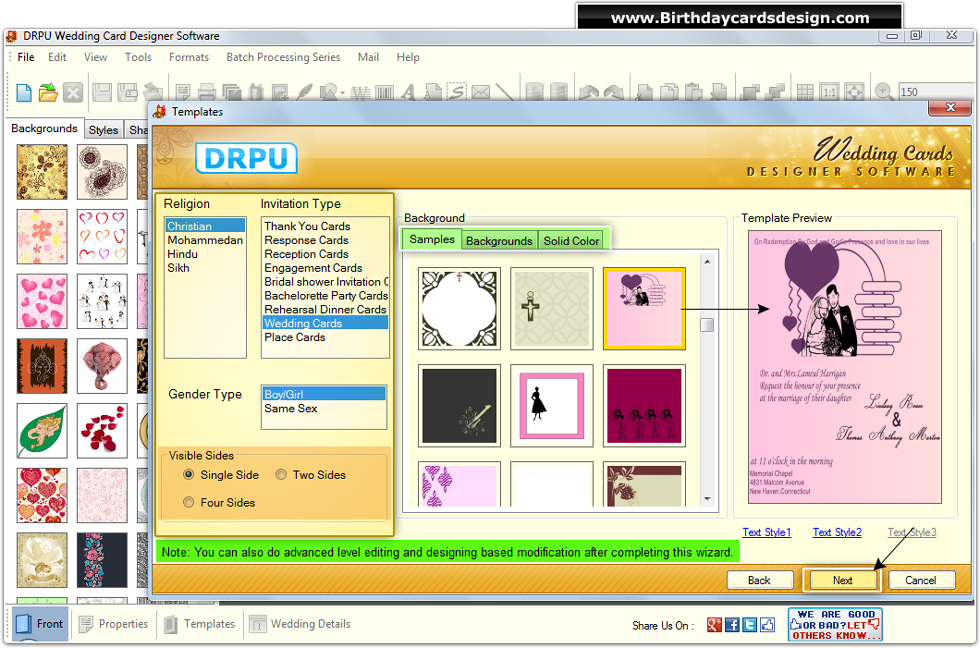
Task: Click the fit-to-window toolbar icon
Action: click(x=854, y=92)
